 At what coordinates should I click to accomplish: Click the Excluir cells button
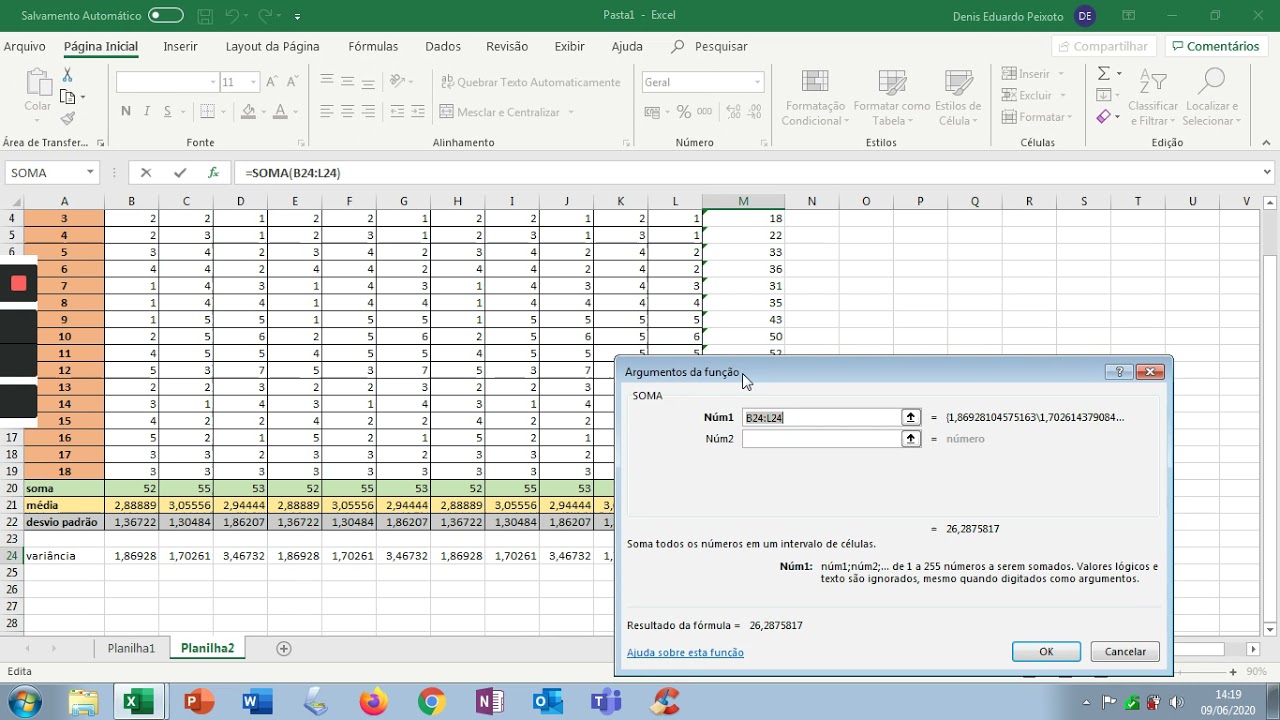[x=1033, y=95]
